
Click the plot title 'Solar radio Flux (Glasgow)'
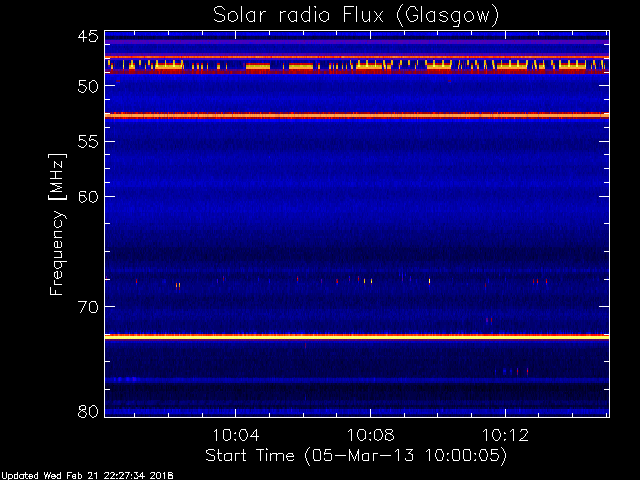(x=356, y=16)
